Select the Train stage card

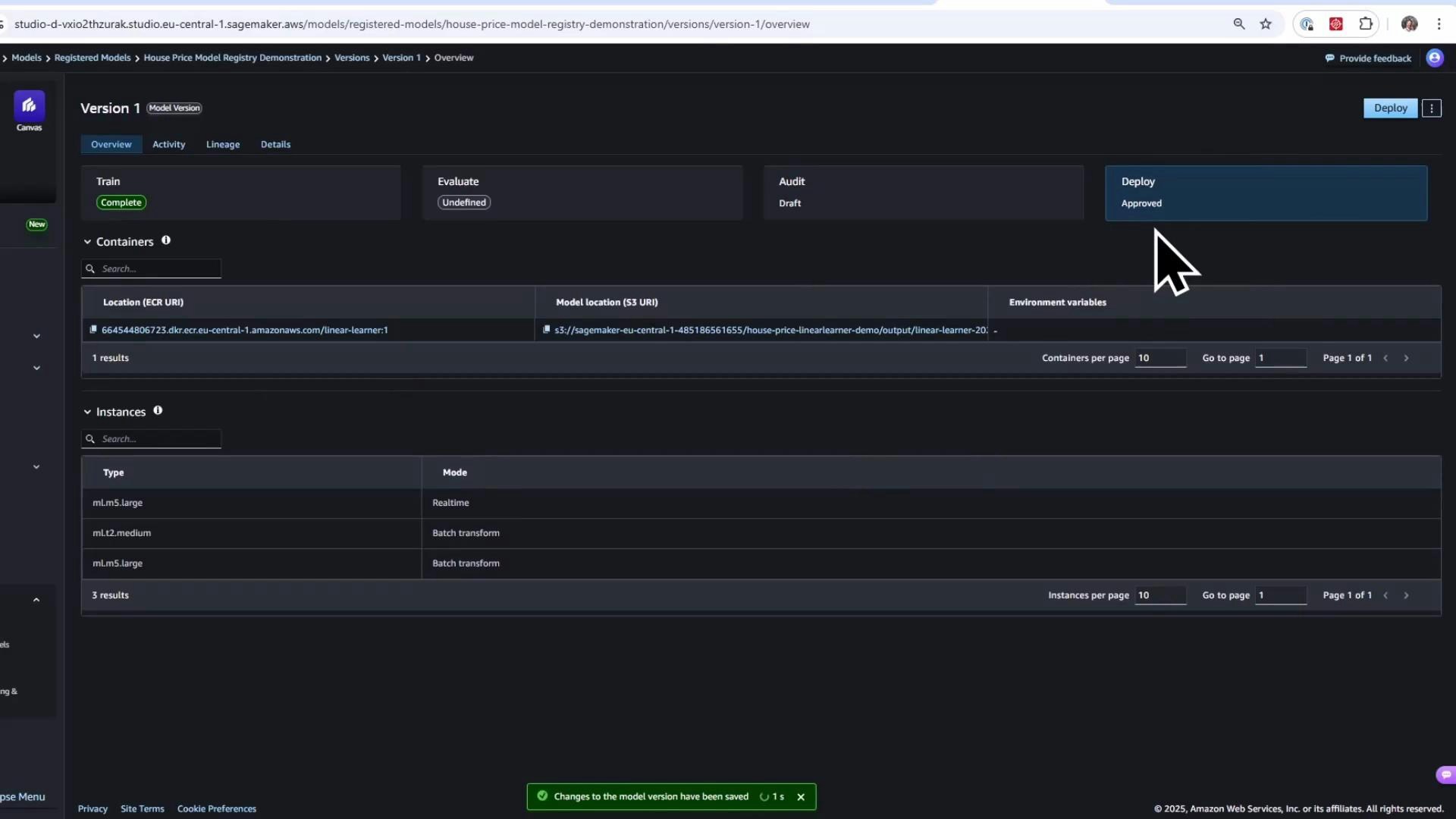(x=240, y=193)
